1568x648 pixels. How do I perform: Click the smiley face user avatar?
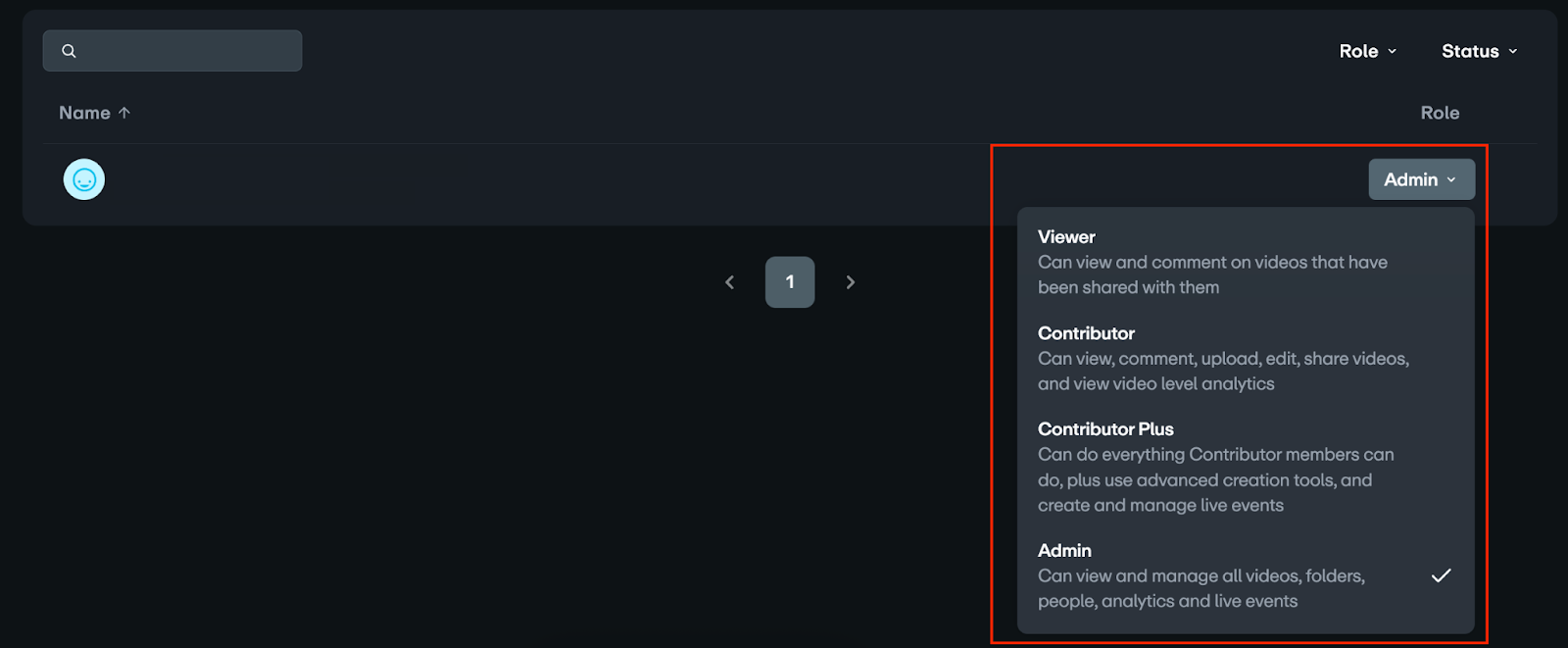pos(84,179)
